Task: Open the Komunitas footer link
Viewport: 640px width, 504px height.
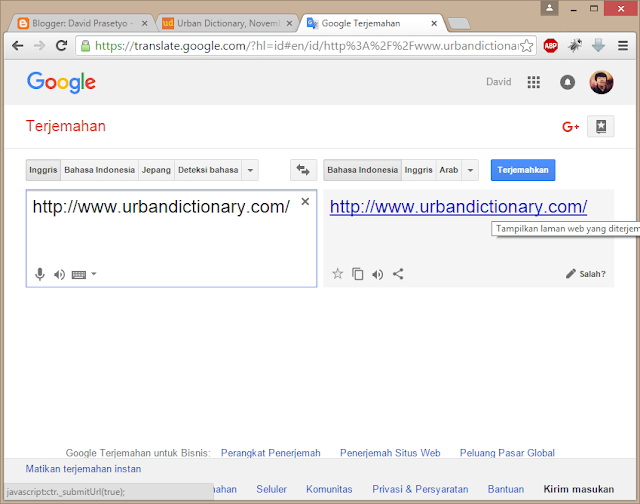Action: coord(329,489)
